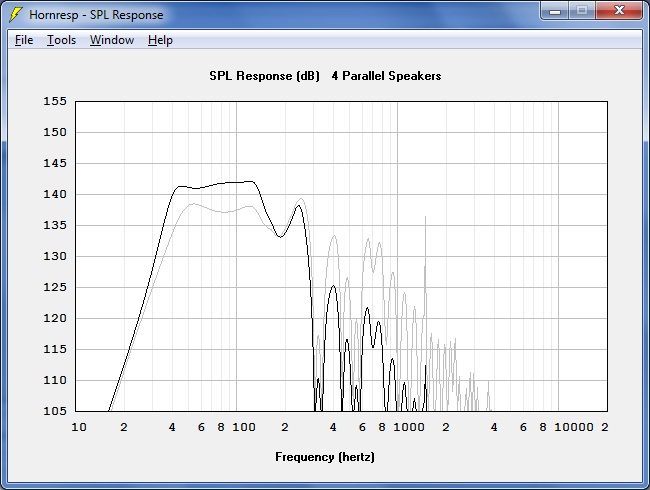Open the Window menu
650x490 pixels.
pyautogui.click(x=112, y=40)
